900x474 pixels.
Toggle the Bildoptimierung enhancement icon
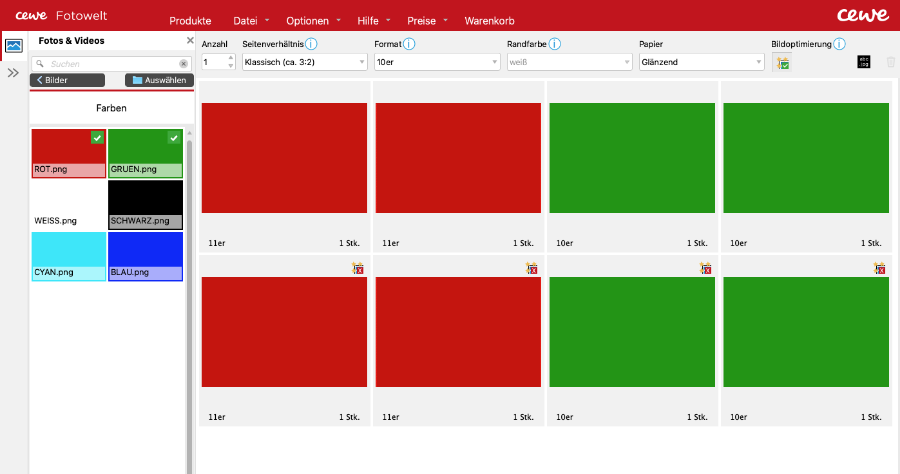pyautogui.click(x=782, y=62)
